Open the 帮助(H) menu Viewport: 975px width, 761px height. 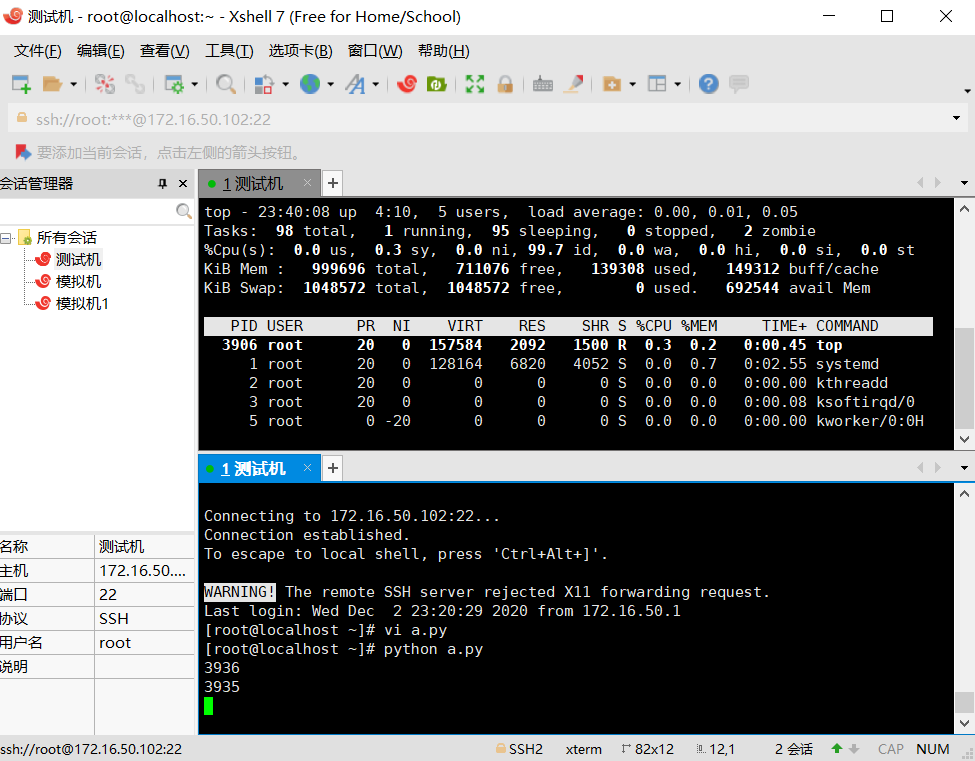click(444, 51)
